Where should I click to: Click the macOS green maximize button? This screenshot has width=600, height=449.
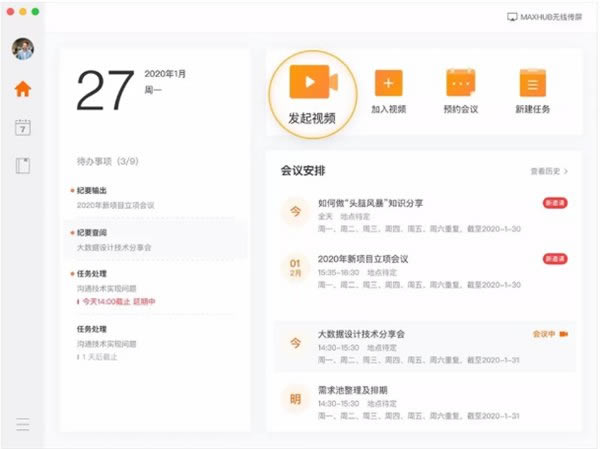35,12
